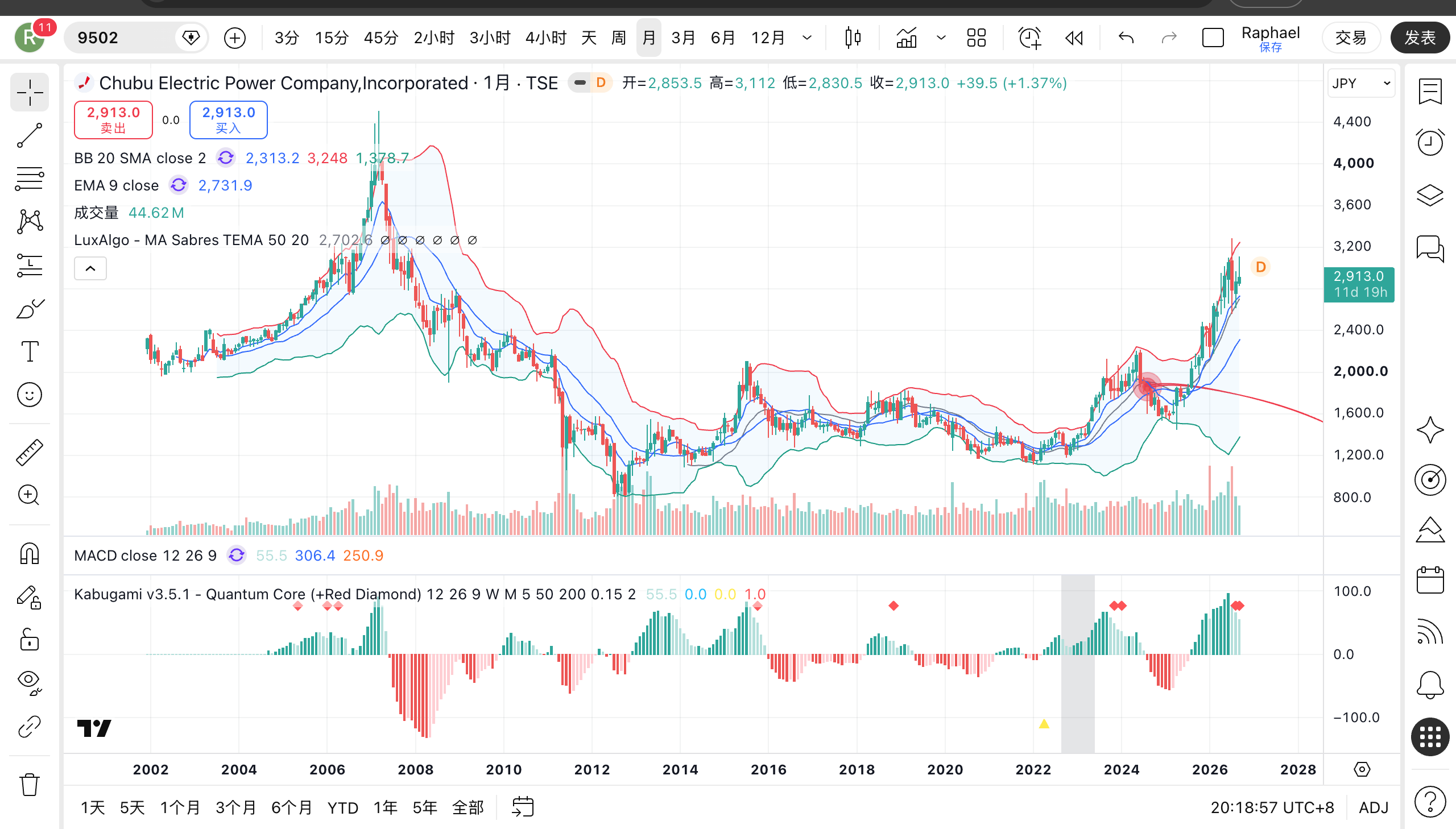Open the JPY currency dropdown
The image size is (1456, 829).
pos(1361,84)
